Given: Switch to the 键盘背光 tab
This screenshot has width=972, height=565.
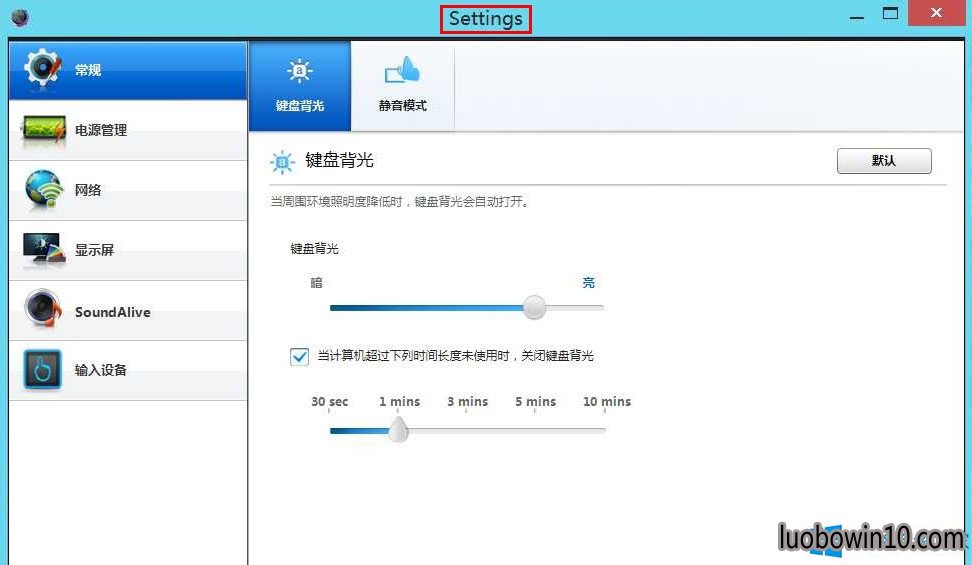Looking at the screenshot, I should click(x=300, y=86).
